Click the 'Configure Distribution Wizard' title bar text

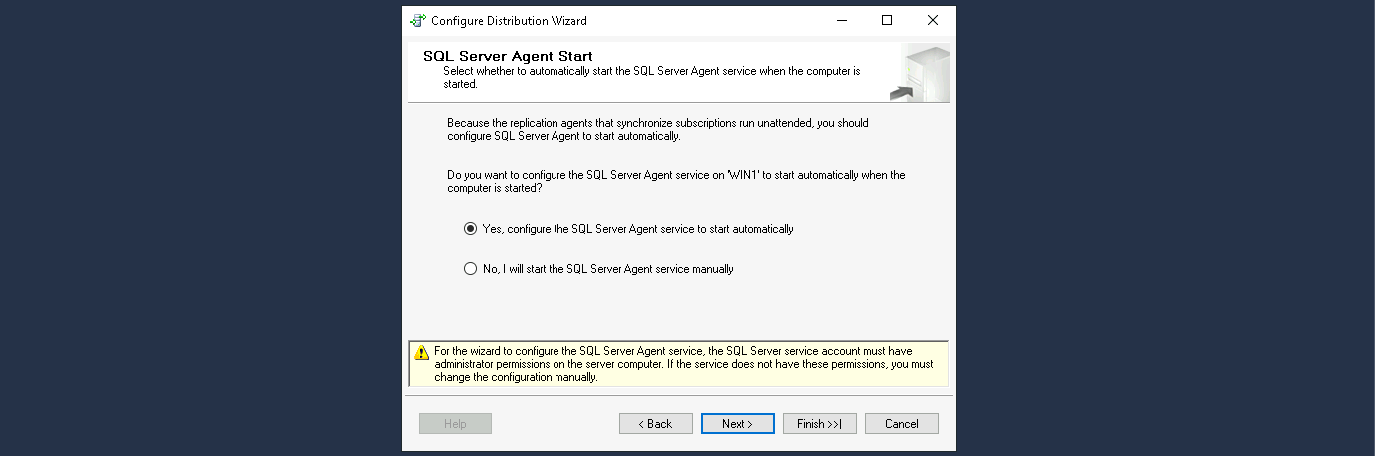pos(508,20)
